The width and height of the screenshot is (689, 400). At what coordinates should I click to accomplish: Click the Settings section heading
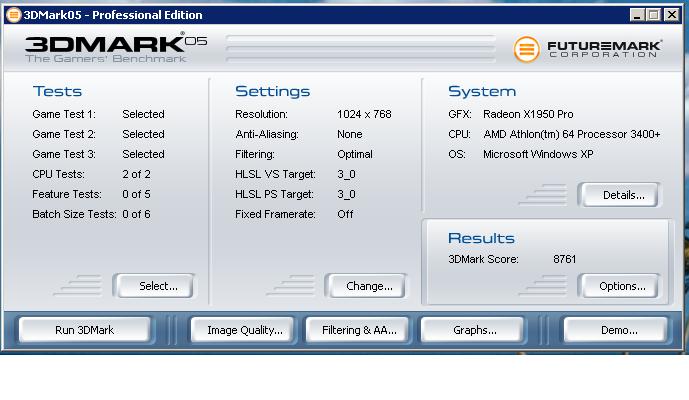point(272,91)
